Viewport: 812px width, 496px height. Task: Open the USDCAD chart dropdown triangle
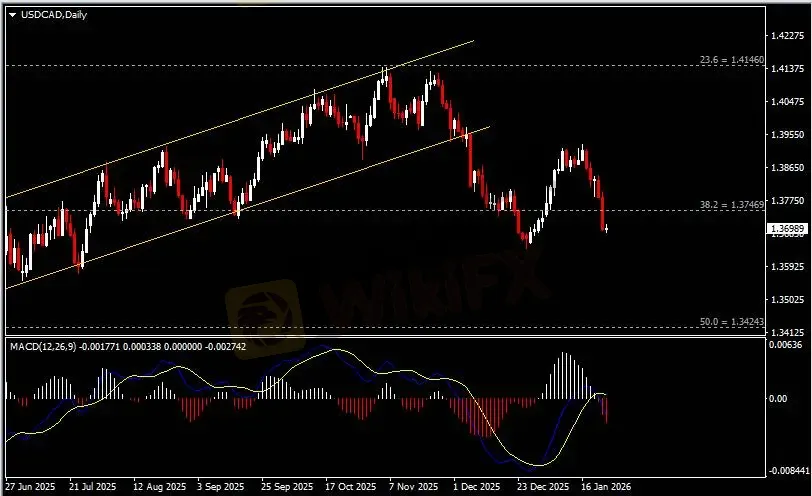12,15
